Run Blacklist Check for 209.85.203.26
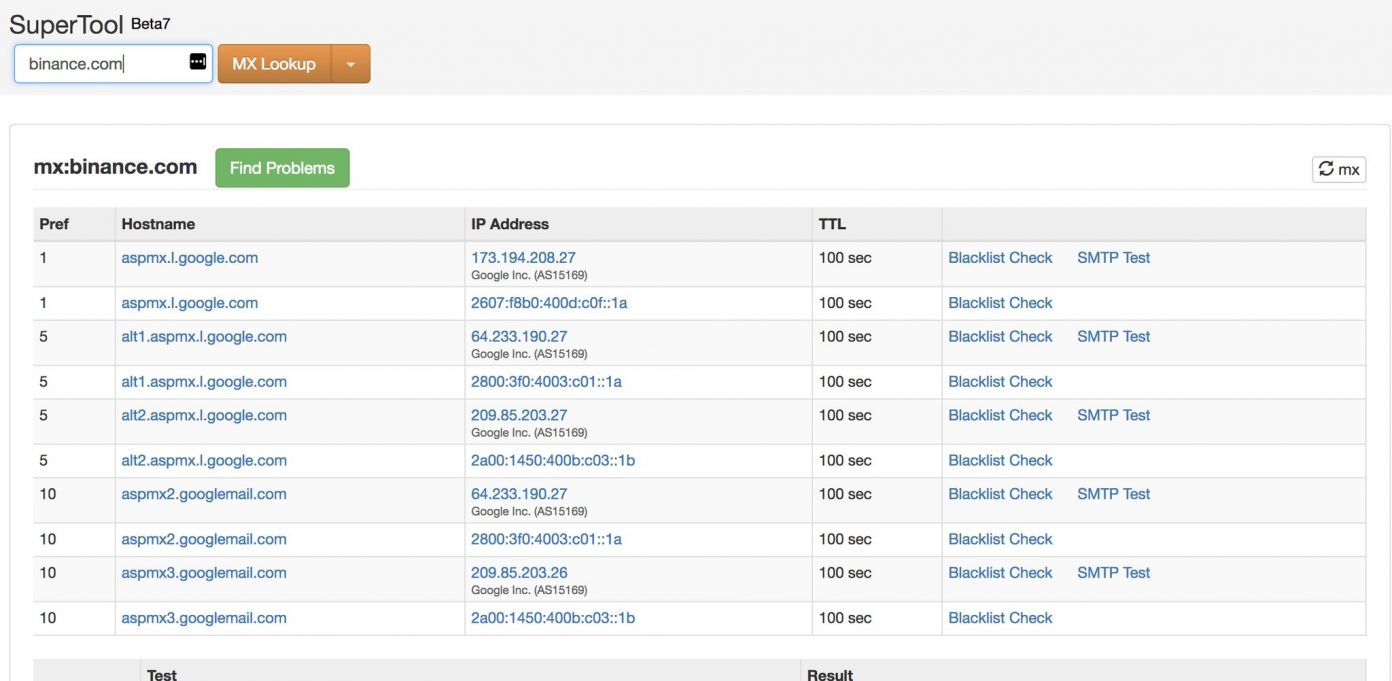Image resolution: width=1392 pixels, height=681 pixels. point(1000,572)
